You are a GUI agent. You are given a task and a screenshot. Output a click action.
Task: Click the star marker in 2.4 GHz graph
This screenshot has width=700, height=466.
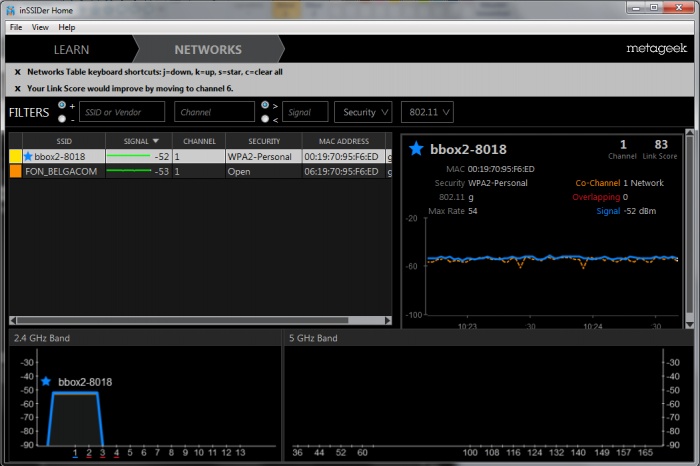tap(46, 381)
